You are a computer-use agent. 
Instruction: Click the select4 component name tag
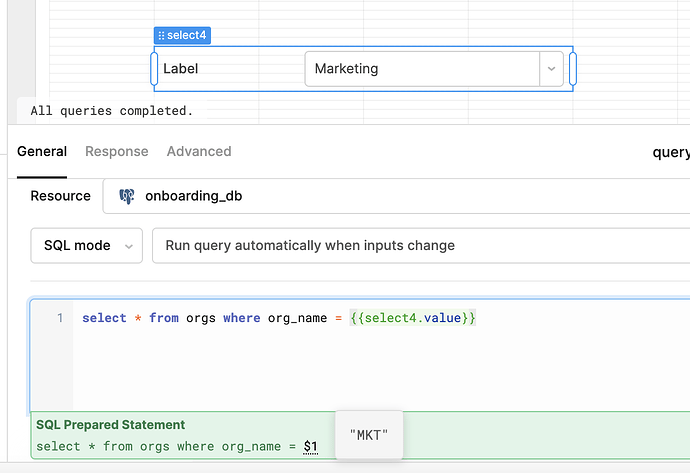[x=182, y=35]
